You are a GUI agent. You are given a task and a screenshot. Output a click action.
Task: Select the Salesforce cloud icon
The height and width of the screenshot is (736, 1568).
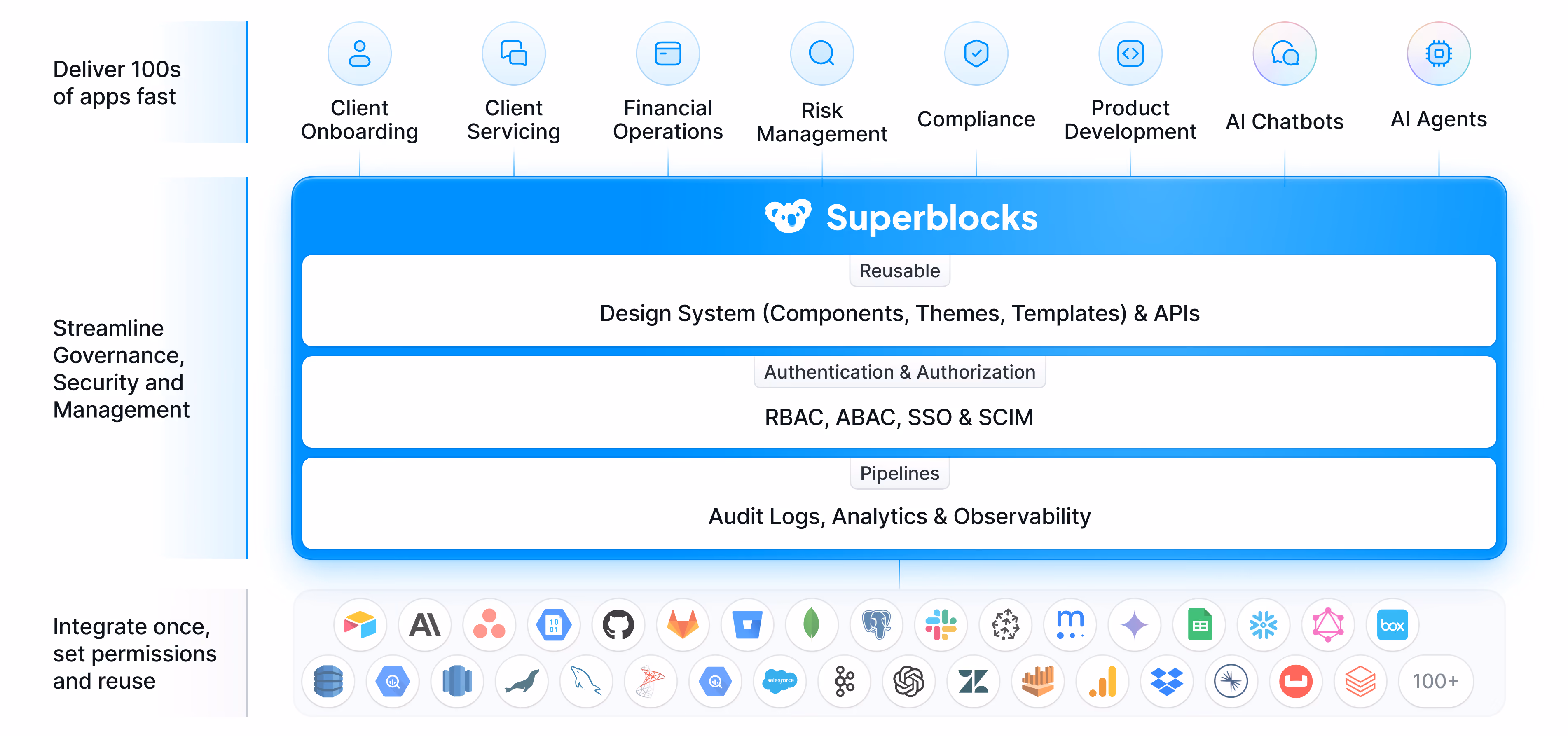(780, 681)
